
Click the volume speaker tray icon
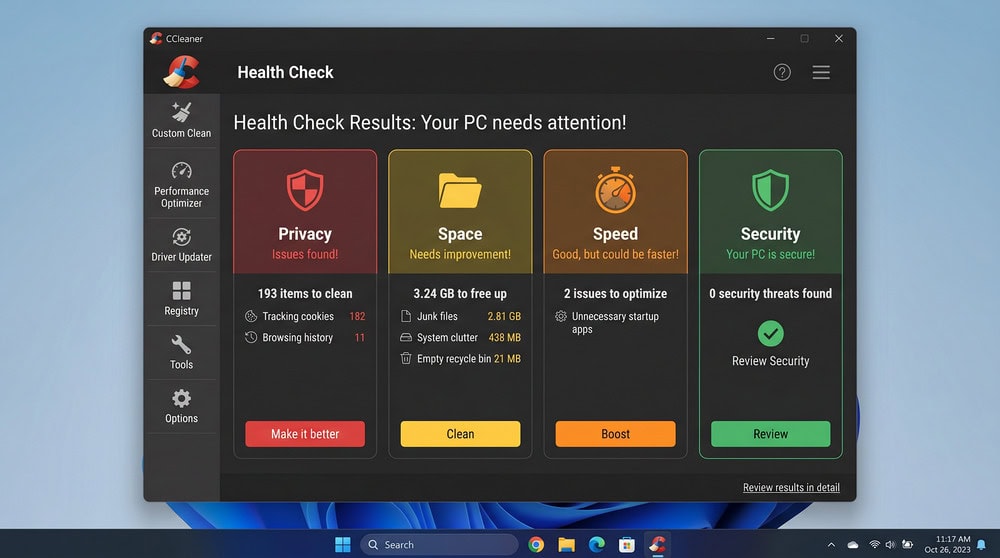click(890, 545)
